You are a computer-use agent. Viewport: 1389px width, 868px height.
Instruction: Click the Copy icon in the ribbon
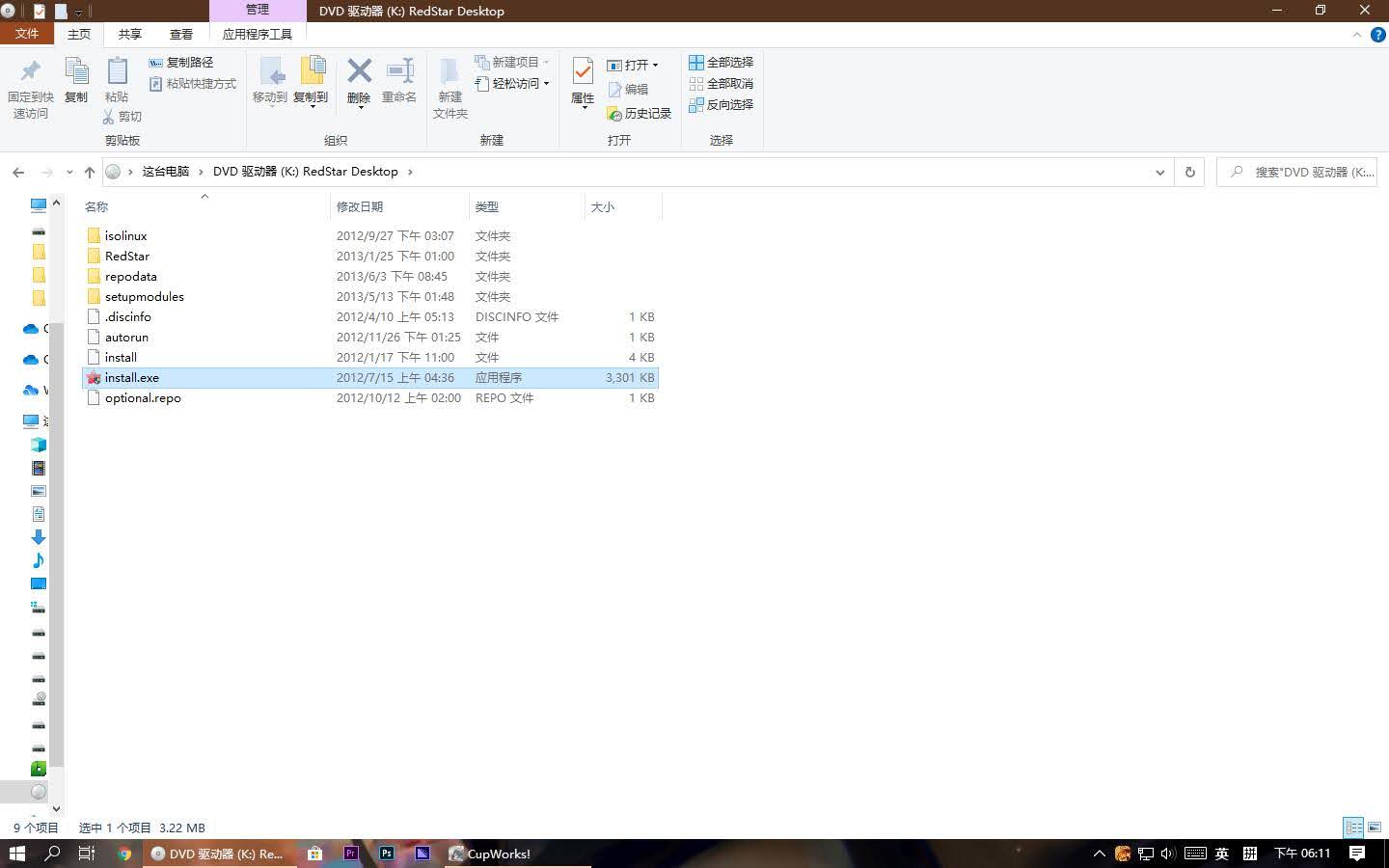[76, 71]
